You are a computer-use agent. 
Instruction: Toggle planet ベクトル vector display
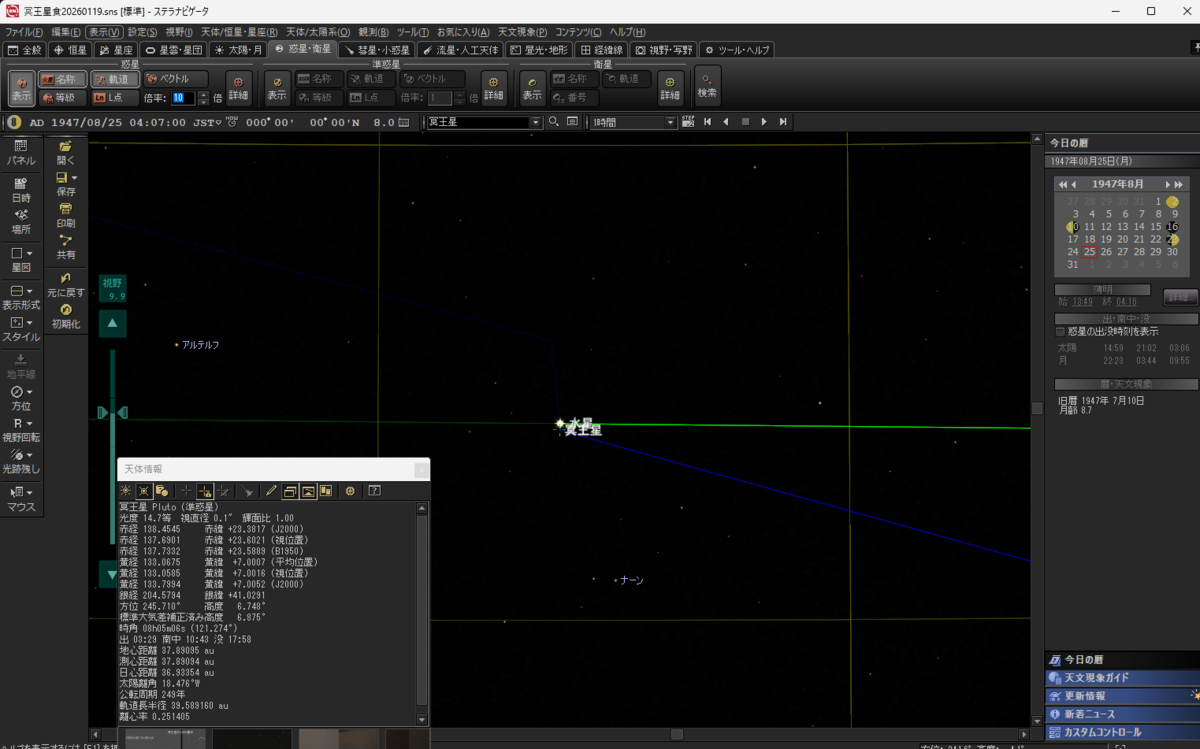176,79
